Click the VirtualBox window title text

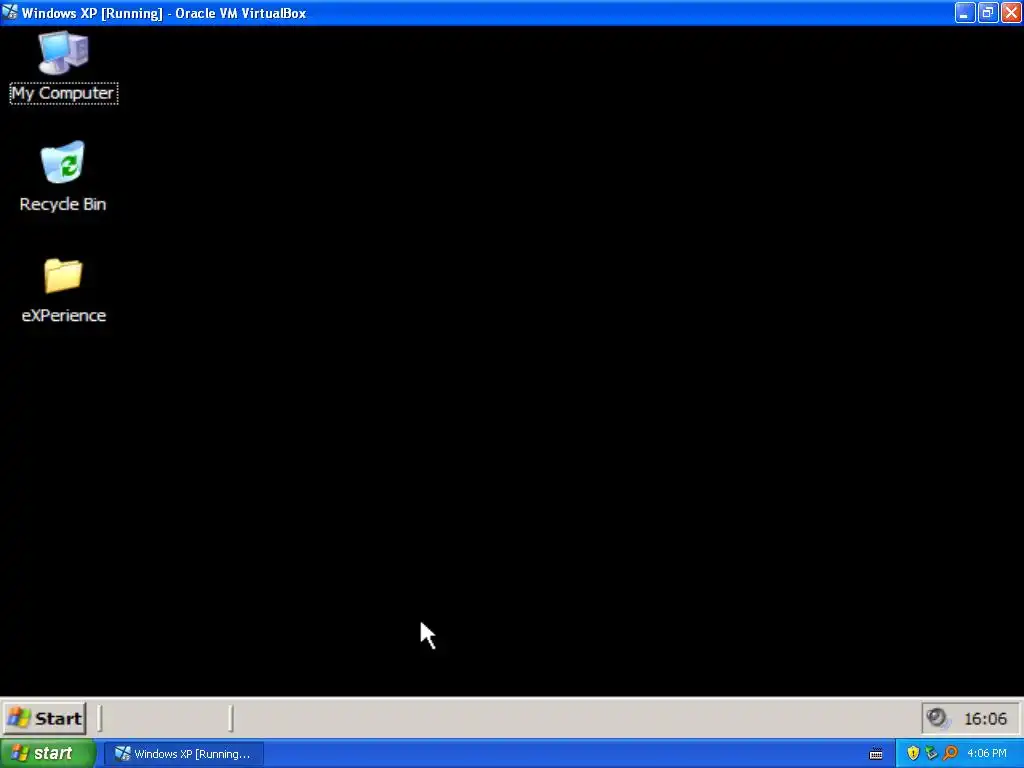point(164,13)
